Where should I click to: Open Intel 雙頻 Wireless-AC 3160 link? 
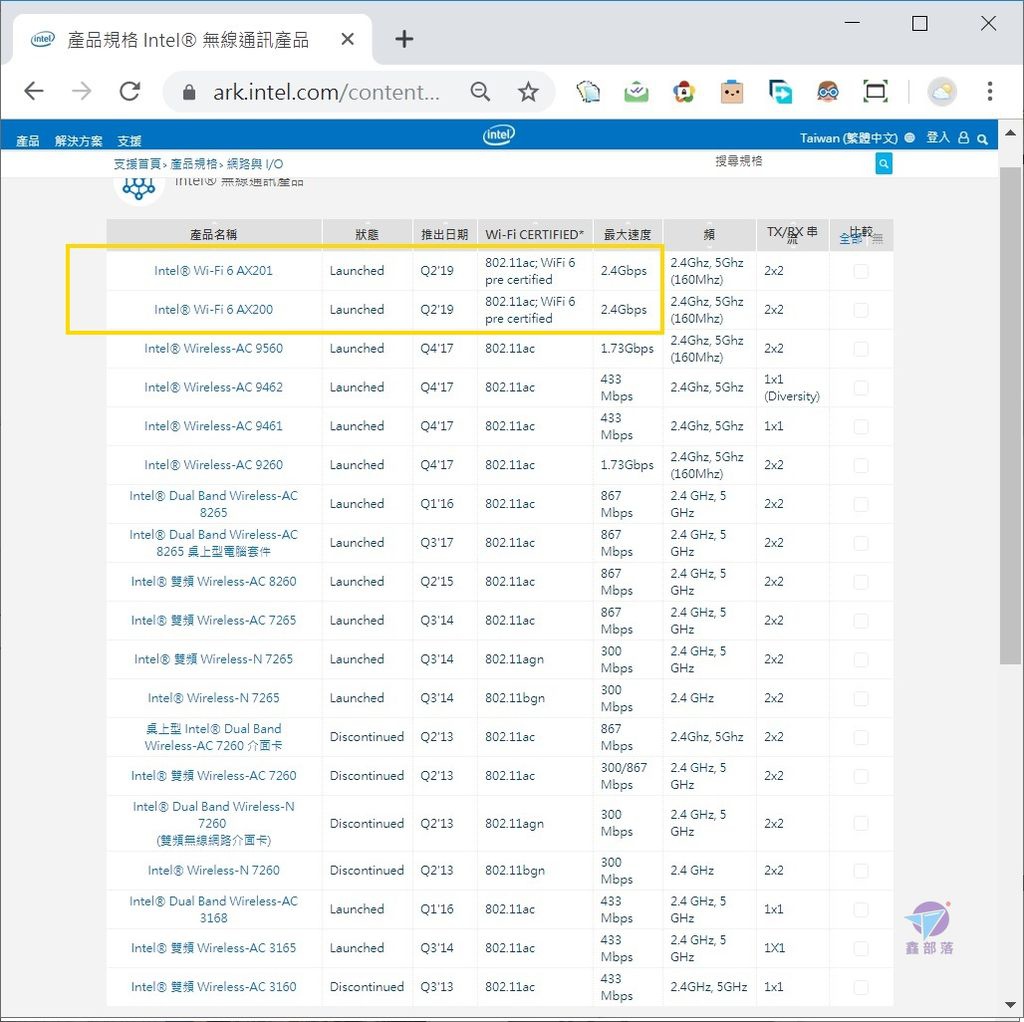[214, 987]
